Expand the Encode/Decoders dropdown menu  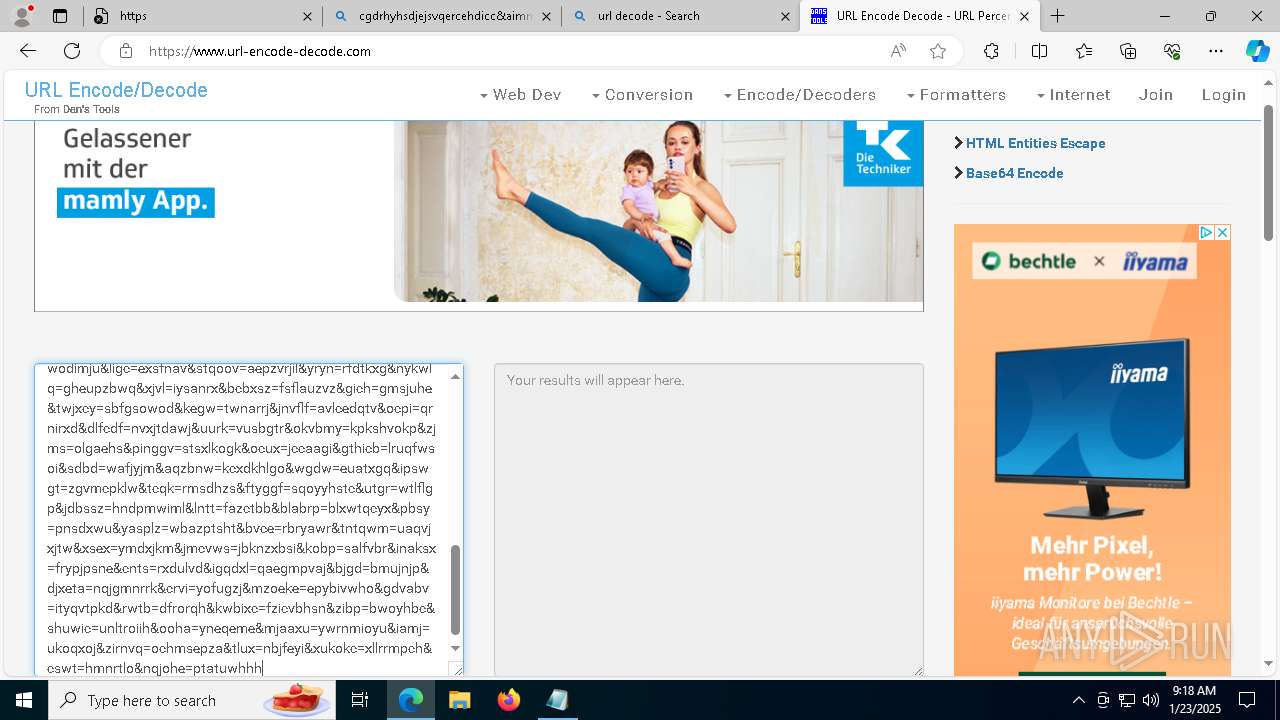(799, 95)
